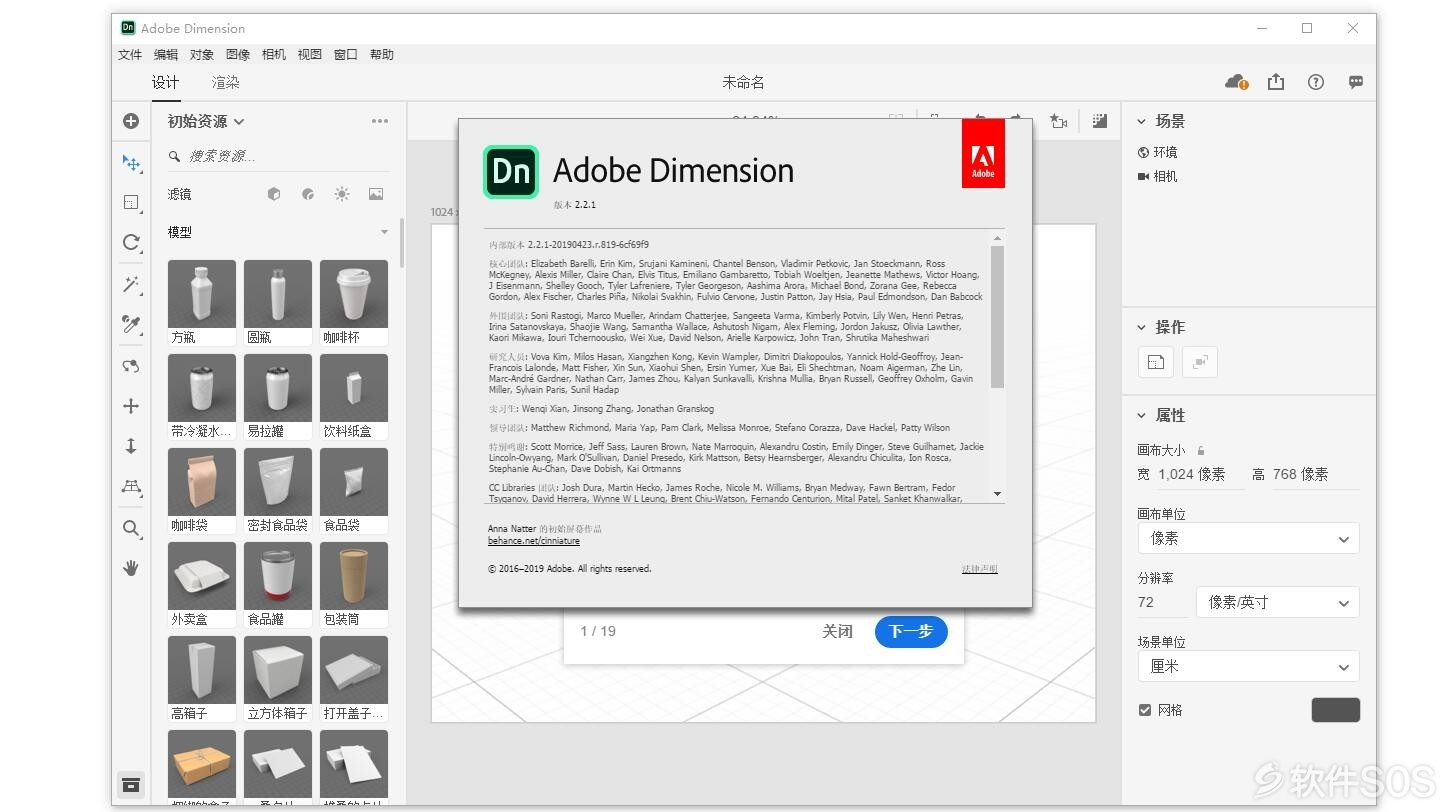The height and width of the screenshot is (812, 1455).
Task: Toggle the canvas size lock icon
Action: [1201, 450]
